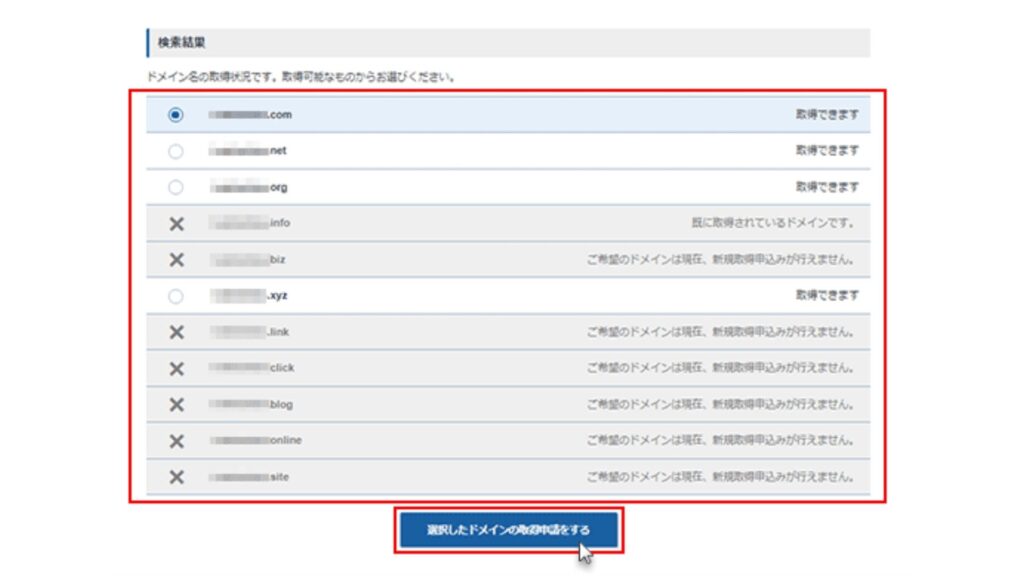
Task: Click the .biz domain name text
Action: (x=247, y=260)
